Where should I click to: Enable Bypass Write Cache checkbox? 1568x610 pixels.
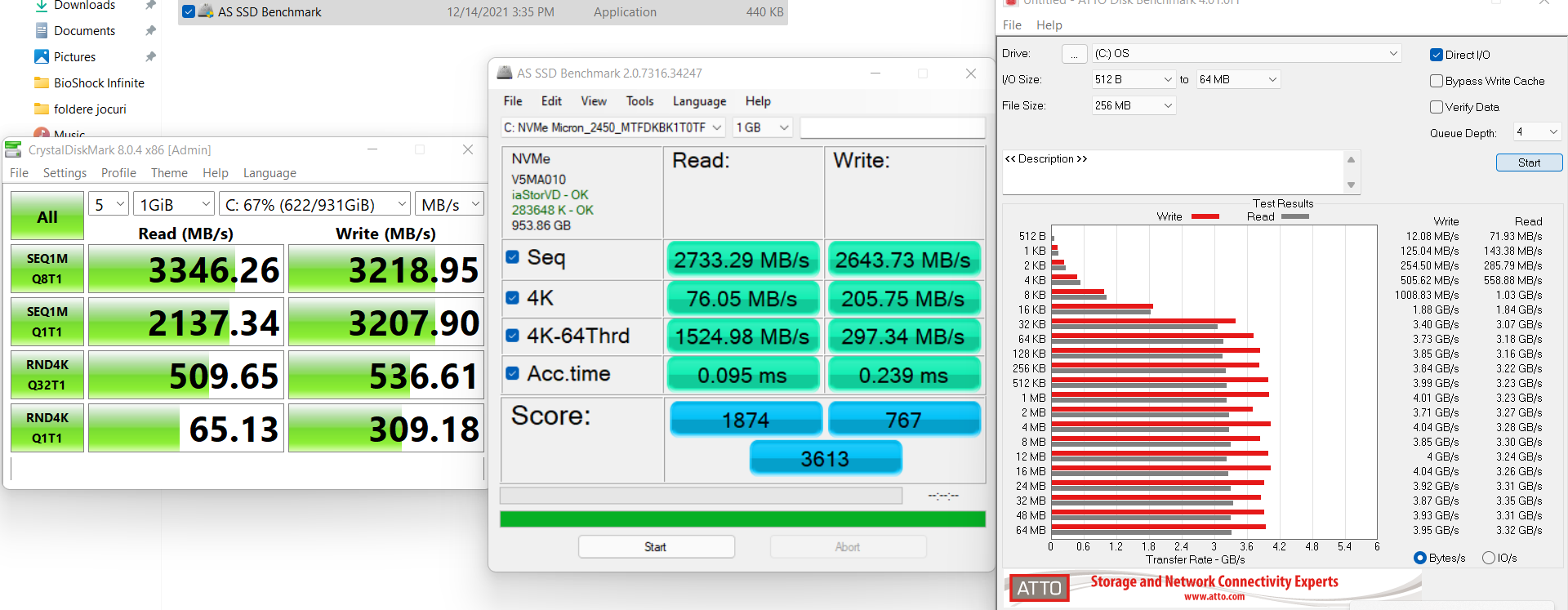(1437, 81)
